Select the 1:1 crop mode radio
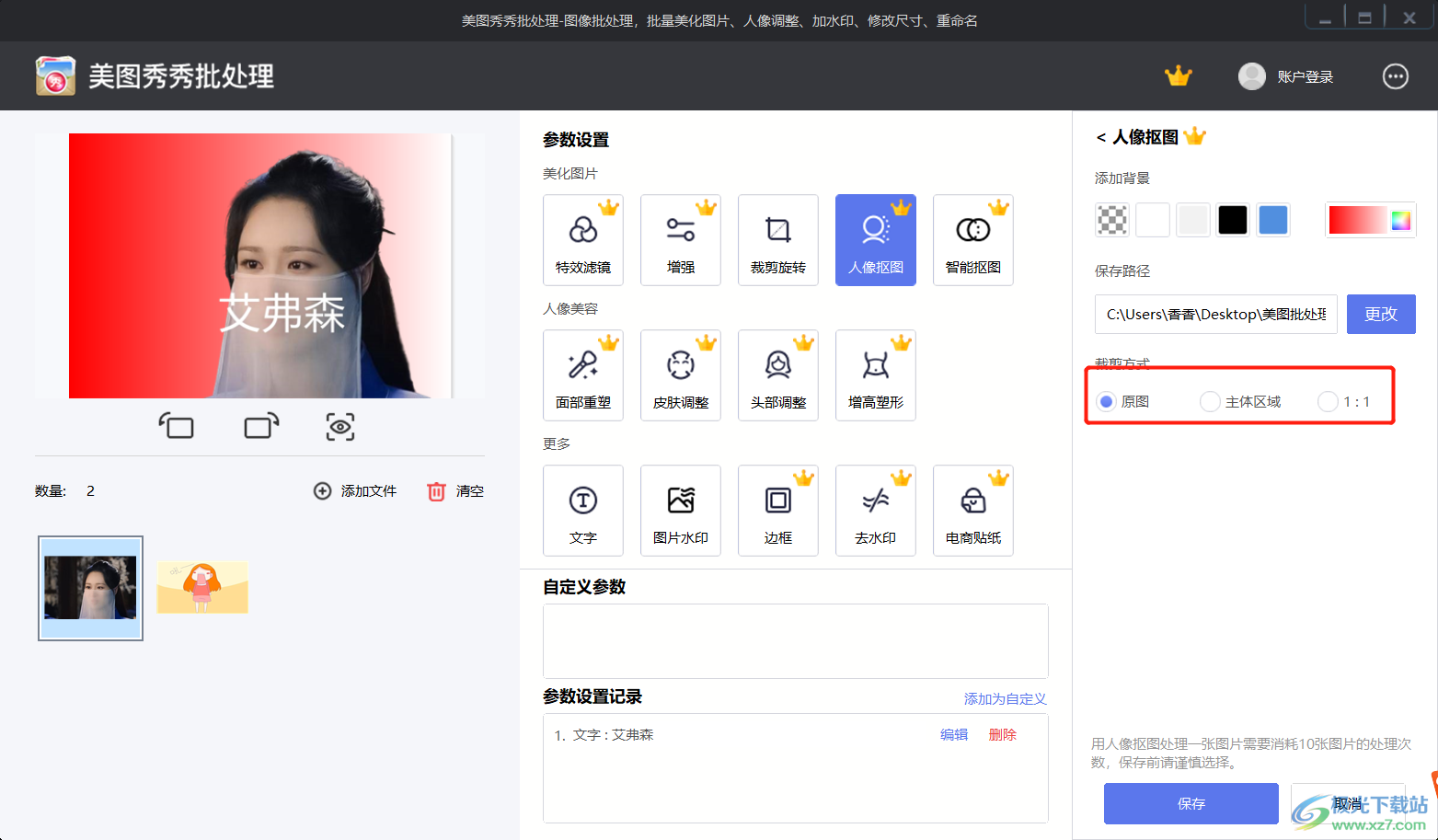This screenshot has height=840, width=1438. [1328, 402]
